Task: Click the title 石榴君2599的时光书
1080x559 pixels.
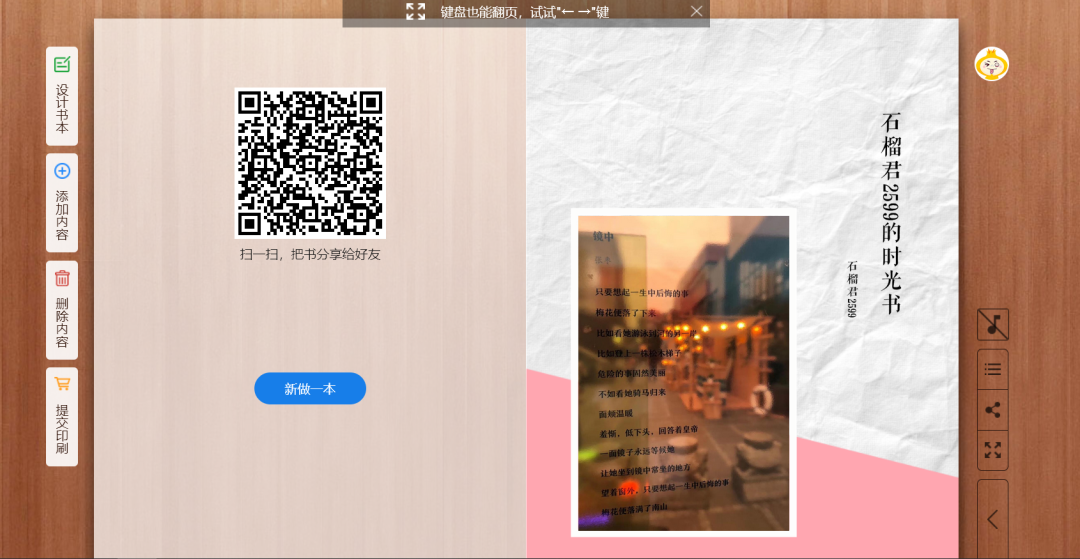Action: tap(891, 213)
